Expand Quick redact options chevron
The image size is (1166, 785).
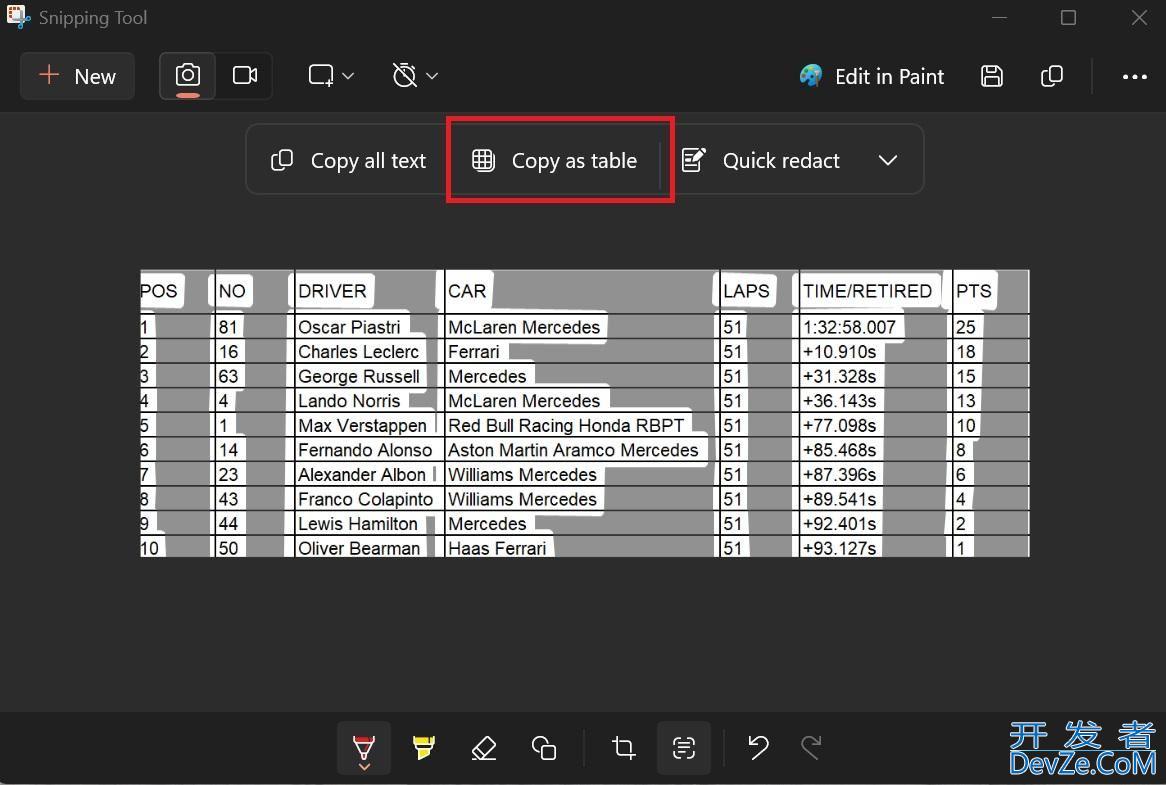887,161
